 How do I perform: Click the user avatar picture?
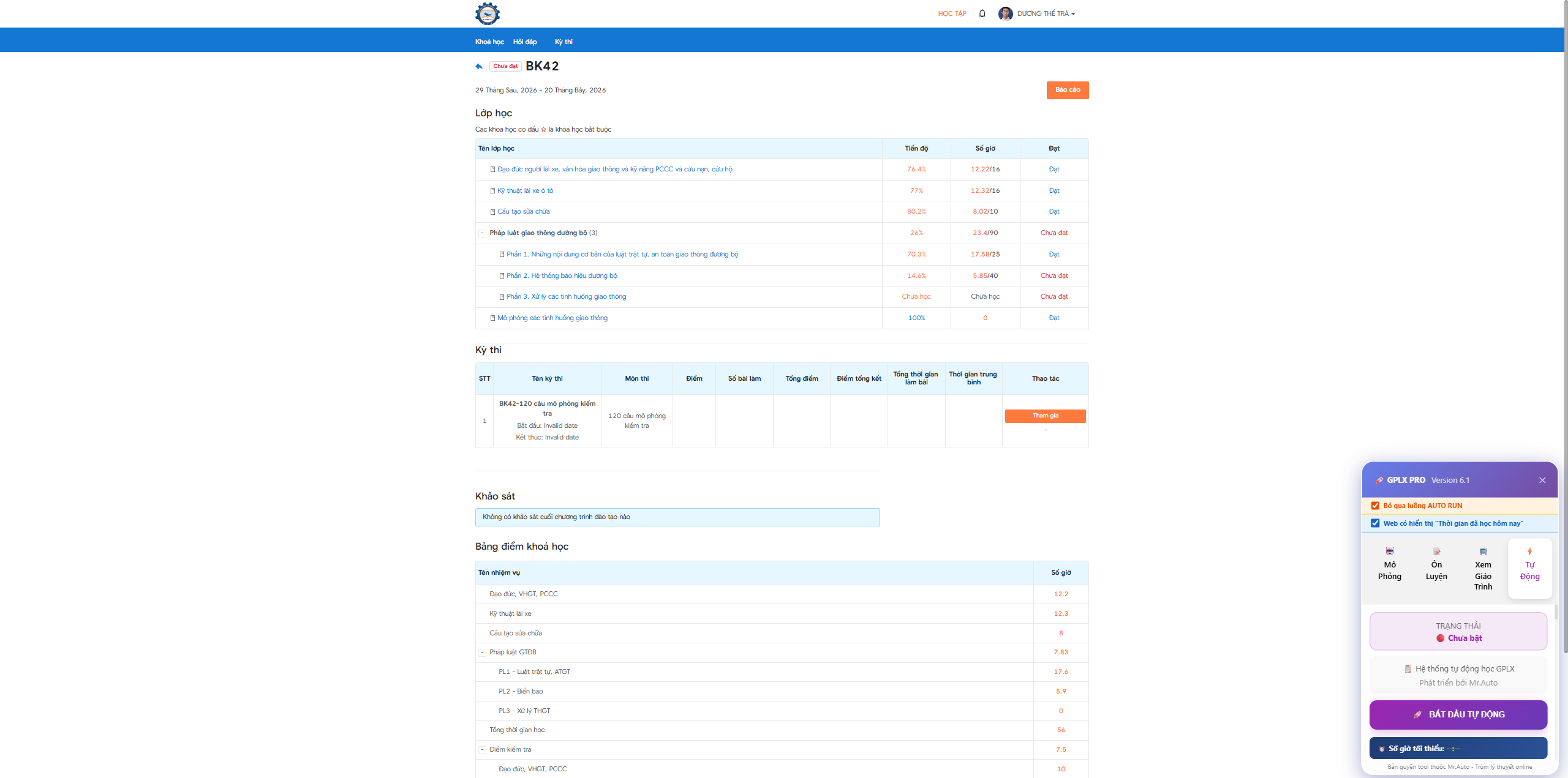coord(1005,13)
